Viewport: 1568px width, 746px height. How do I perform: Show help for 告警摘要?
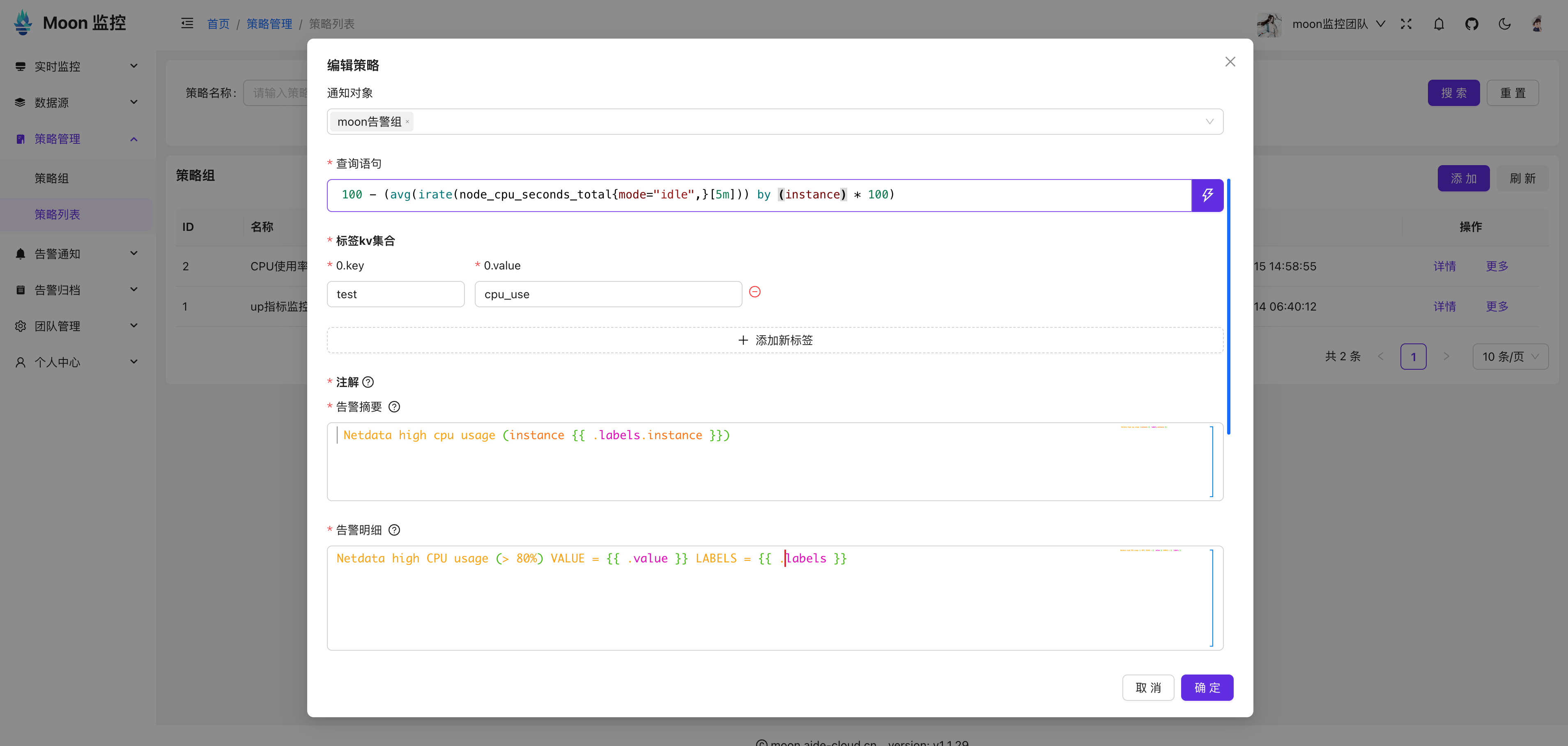pos(394,407)
